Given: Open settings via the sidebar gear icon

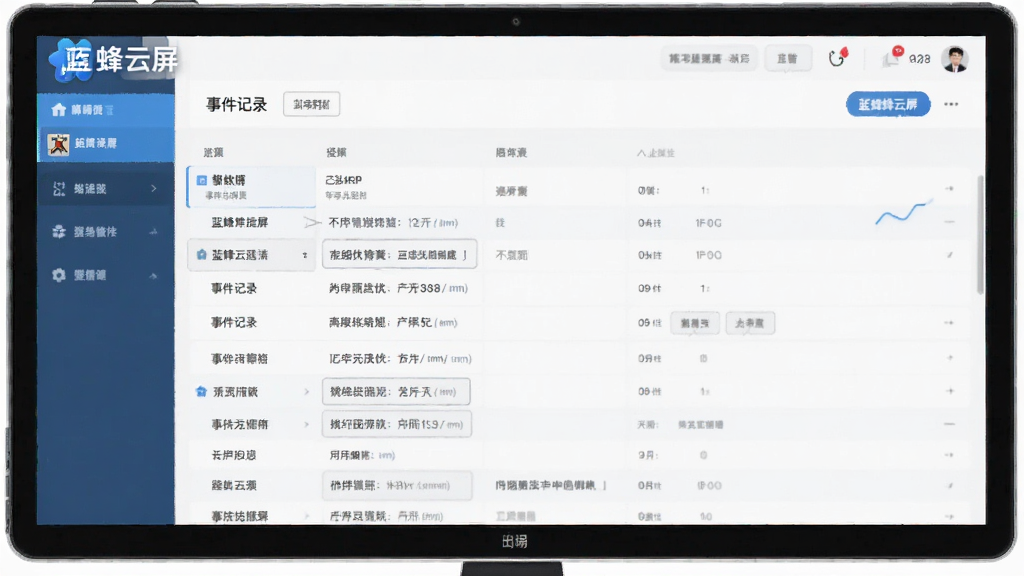Looking at the screenshot, I should (x=59, y=276).
